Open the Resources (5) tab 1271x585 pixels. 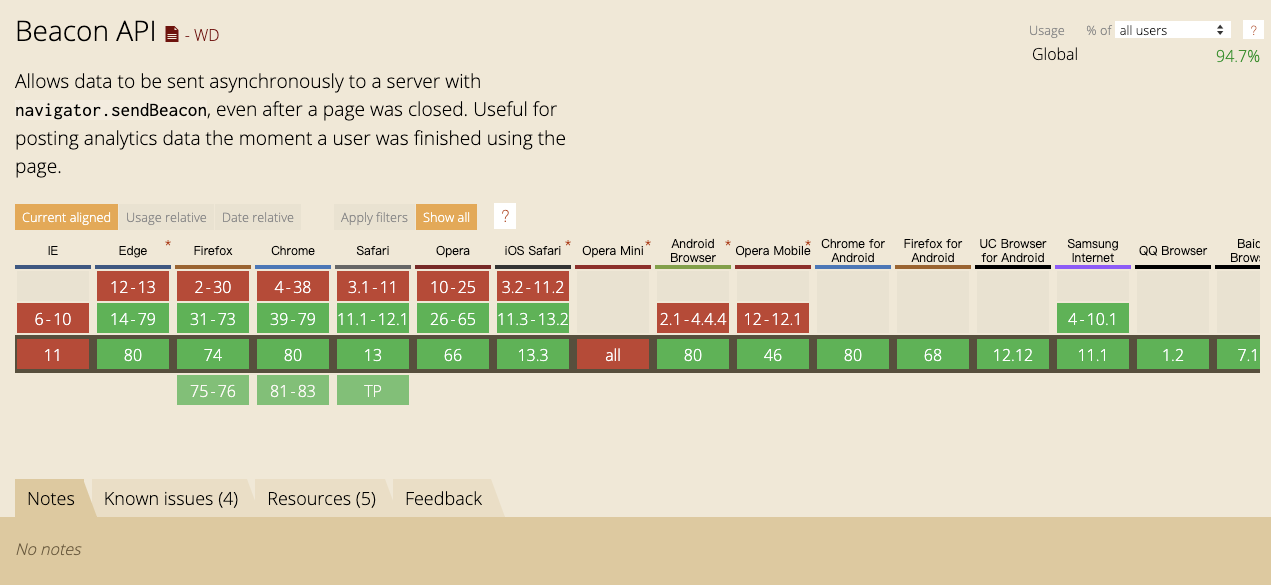[x=321, y=498]
